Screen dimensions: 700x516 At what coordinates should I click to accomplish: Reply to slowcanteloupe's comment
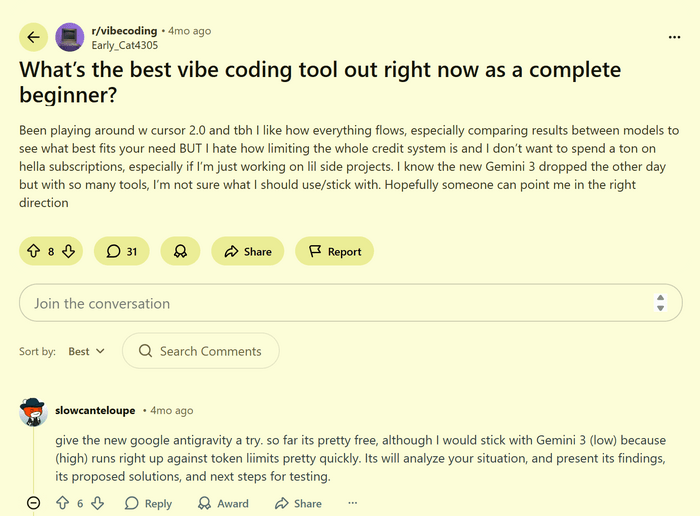pyautogui.click(x=148, y=504)
